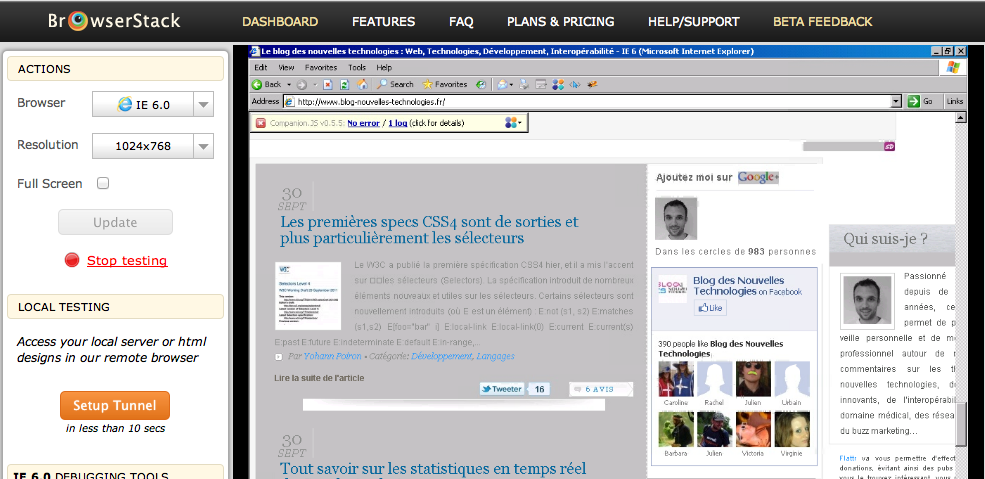The width and height of the screenshot is (985, 479).
Task: Click the IE Home icon
Action: 362,85
